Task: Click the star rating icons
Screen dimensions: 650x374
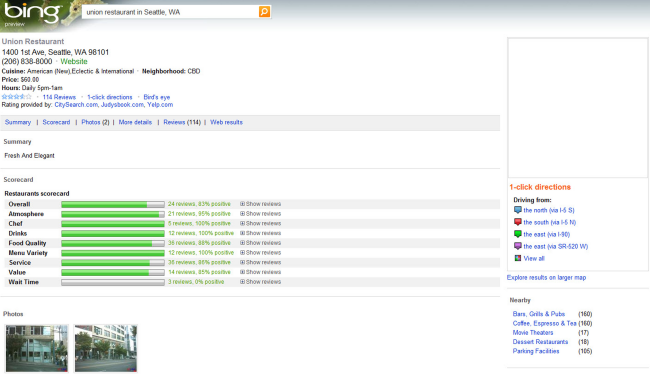Action: 17,97
